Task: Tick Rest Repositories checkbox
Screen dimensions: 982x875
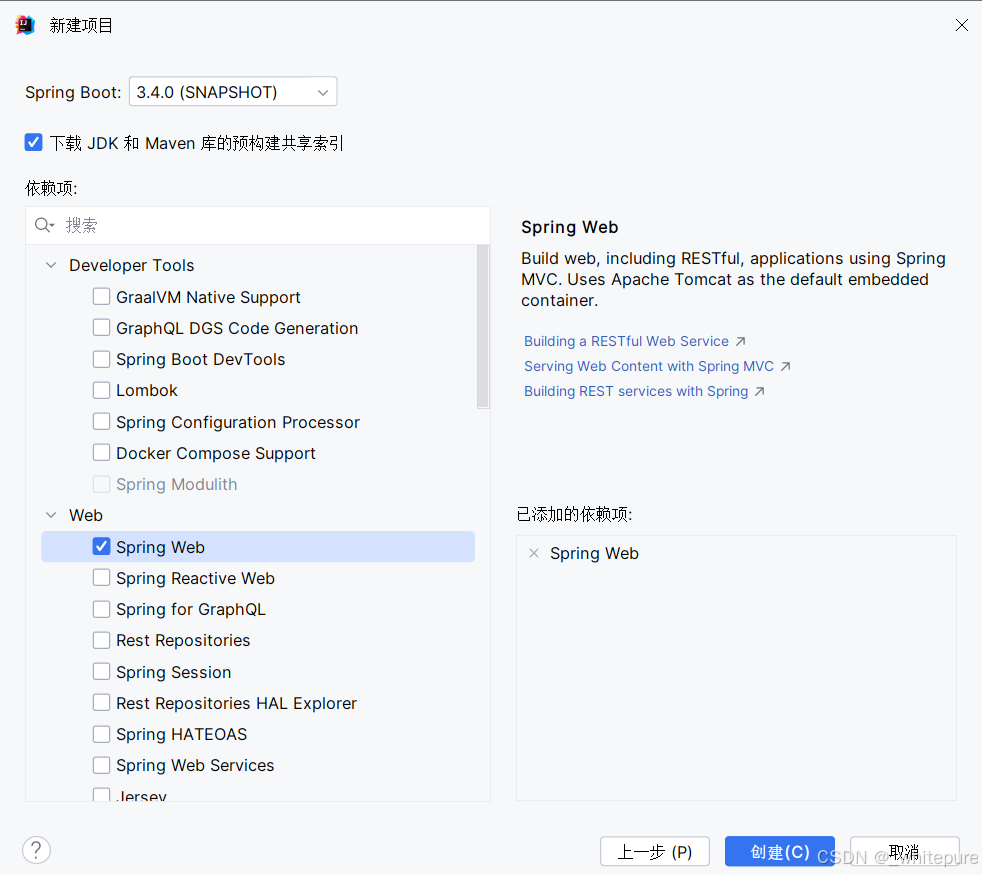Action: [101, 640]
